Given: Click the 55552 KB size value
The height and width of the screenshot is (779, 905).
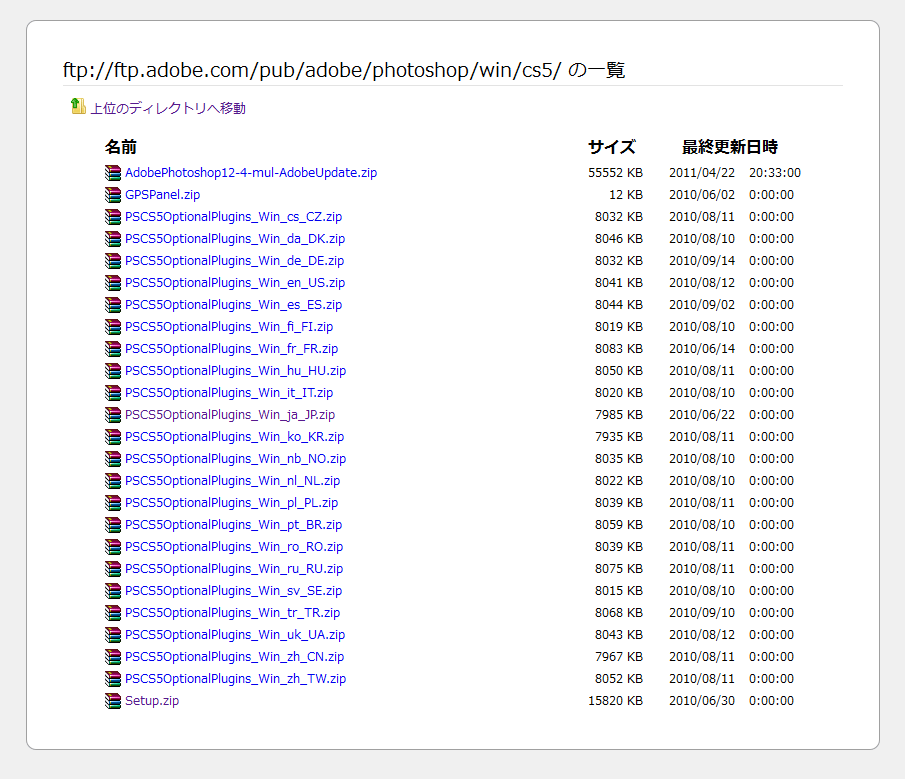Looking at the screenshot, I should [x=615, y=173].
